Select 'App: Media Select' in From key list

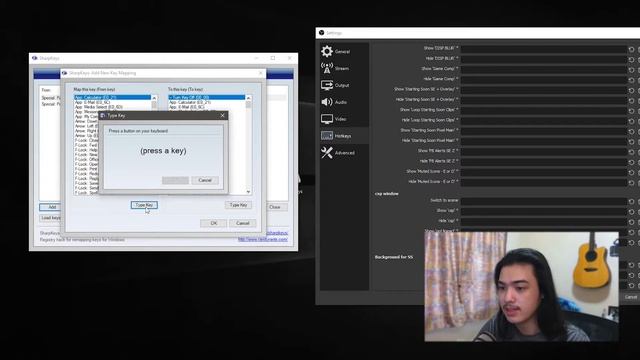(113, 107)
